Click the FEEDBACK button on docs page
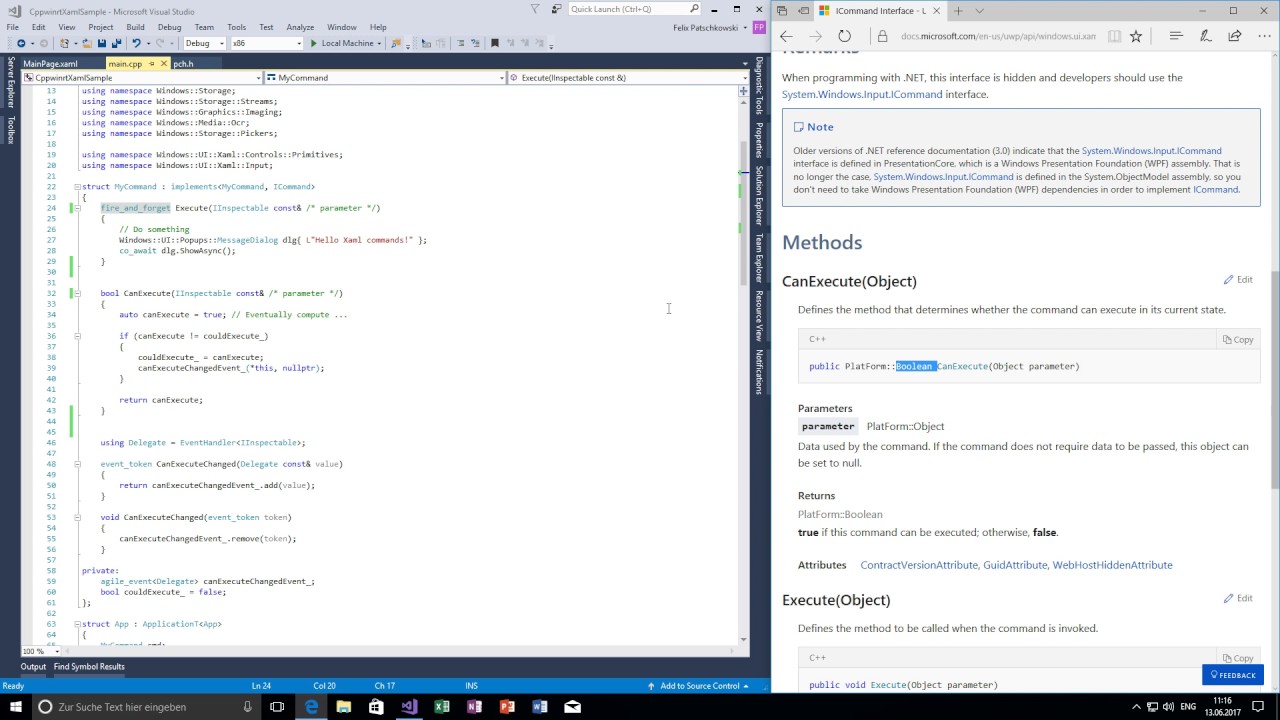1280x720 pixels. [x=1233, y=675]
